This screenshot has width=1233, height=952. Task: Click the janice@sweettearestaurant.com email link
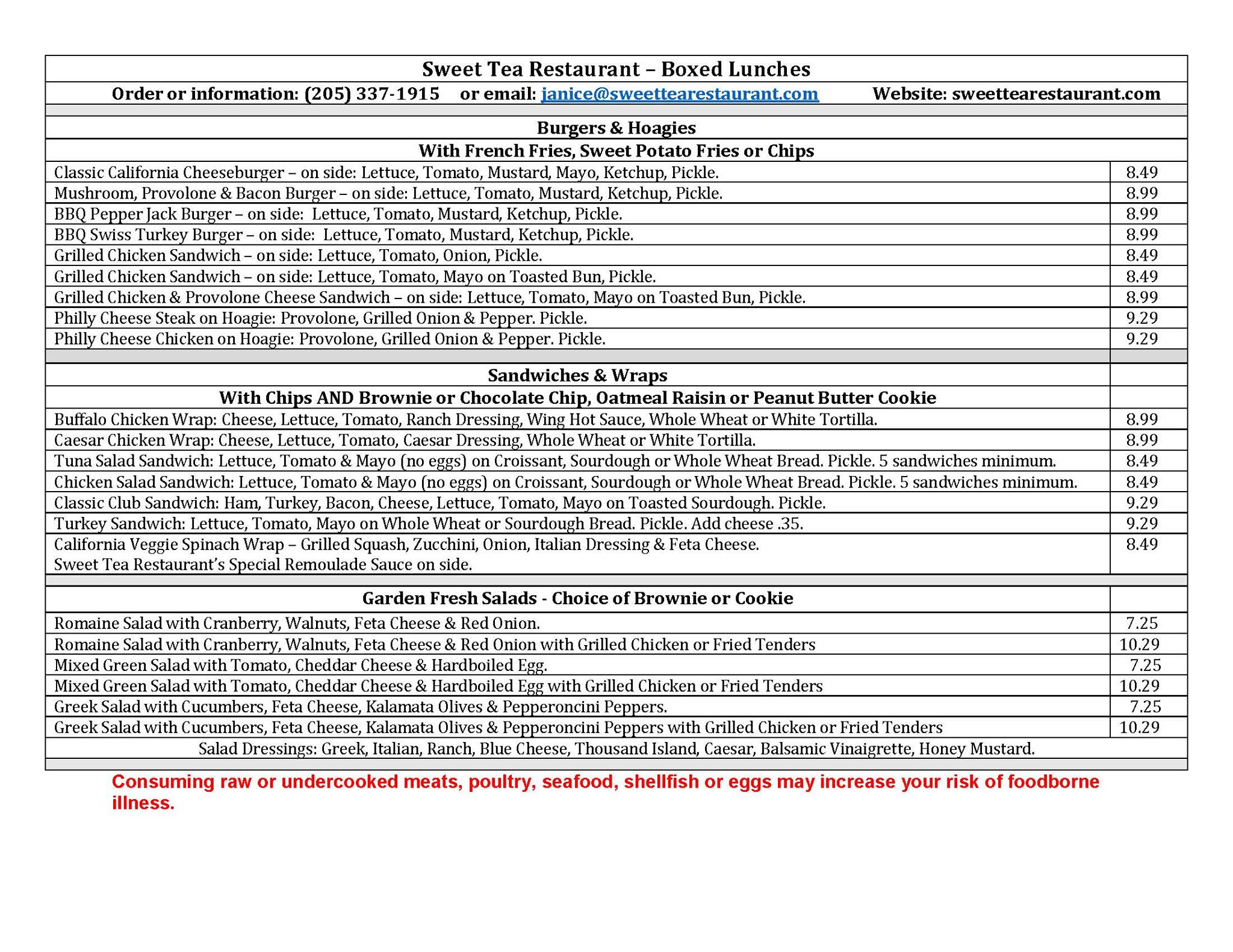pos(679,94)
